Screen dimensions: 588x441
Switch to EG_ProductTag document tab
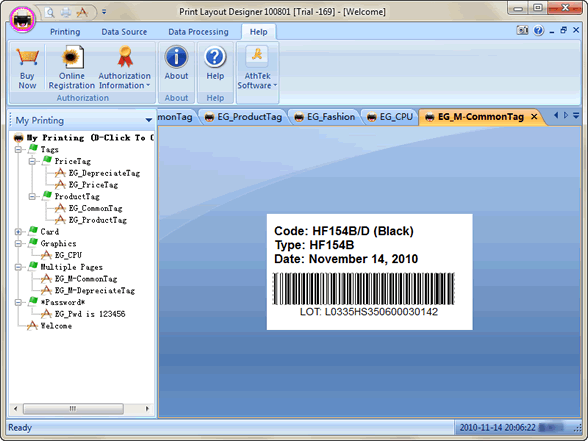click(x=243, y=117)
